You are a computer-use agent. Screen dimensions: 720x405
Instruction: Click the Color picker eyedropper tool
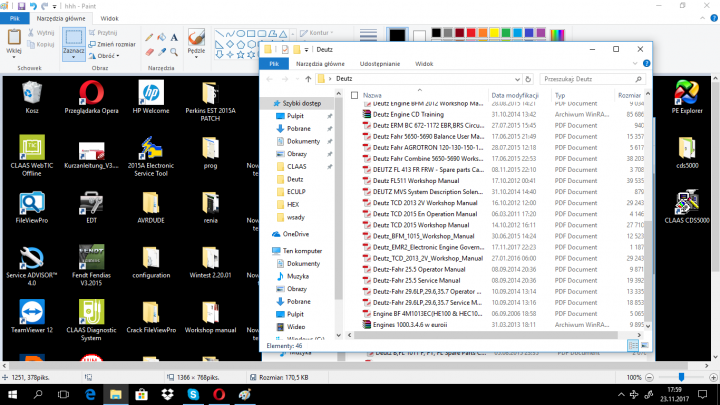[x=163, y=52]
